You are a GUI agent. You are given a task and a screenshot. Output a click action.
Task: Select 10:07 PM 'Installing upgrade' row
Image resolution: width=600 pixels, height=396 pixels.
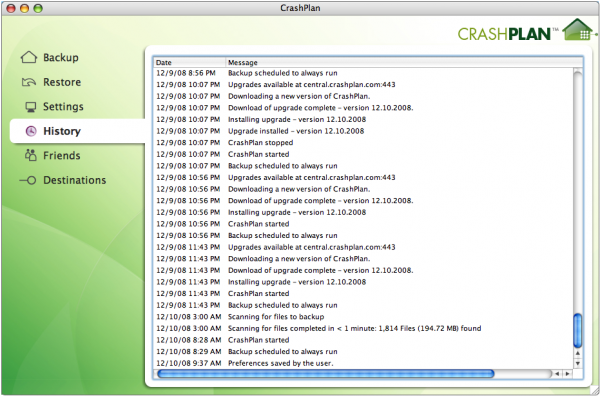click(x=364, y=119)
